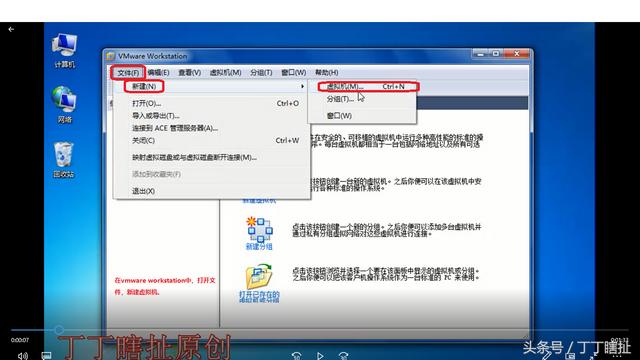Toggle the subtitles icon beside the volume
The height and width of the screenshot is (360, 640).
pyautogui.click(x=47, y=356)
